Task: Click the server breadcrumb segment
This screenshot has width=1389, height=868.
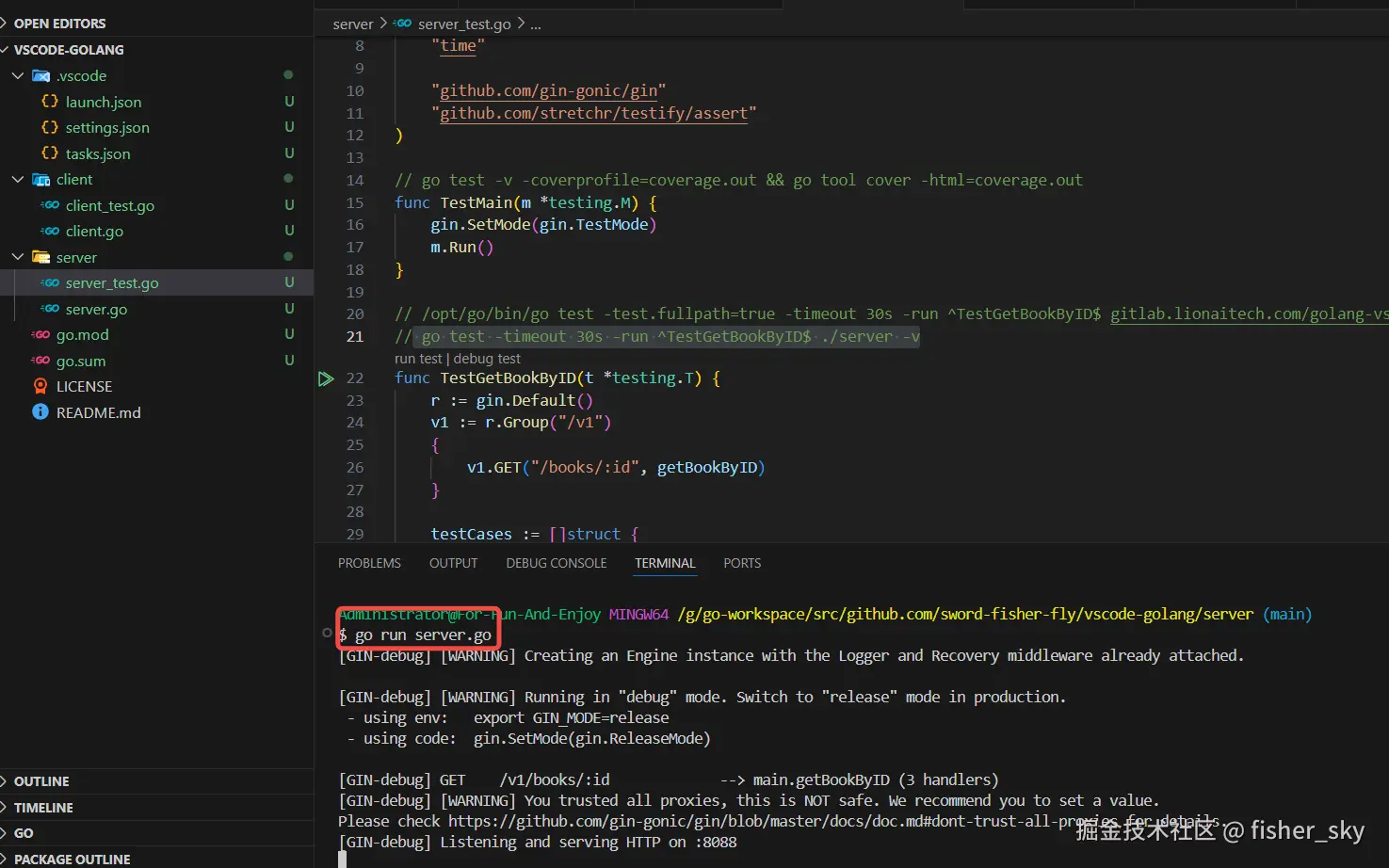Action: pos(353,24)
